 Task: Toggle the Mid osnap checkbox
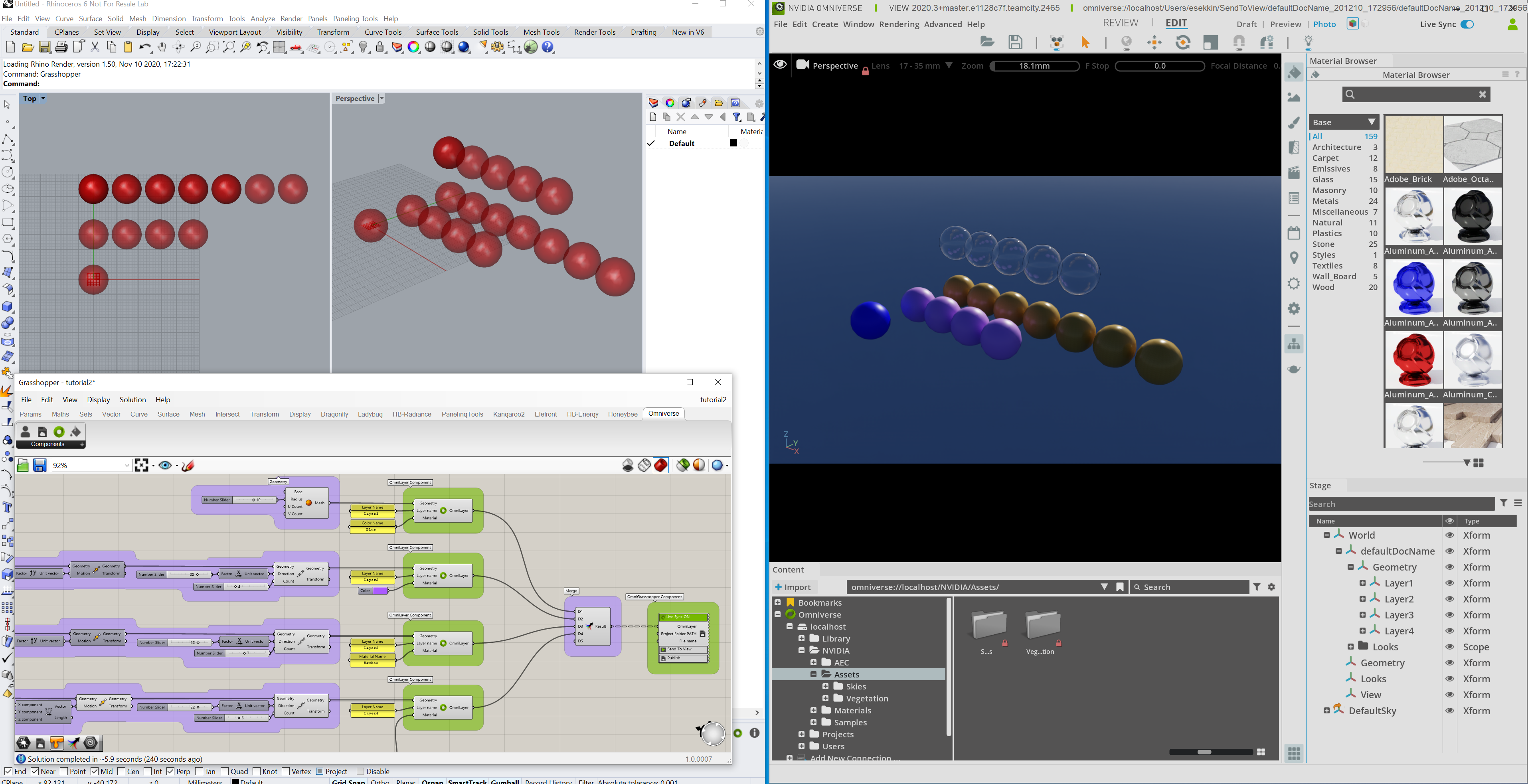click(95, 772)
